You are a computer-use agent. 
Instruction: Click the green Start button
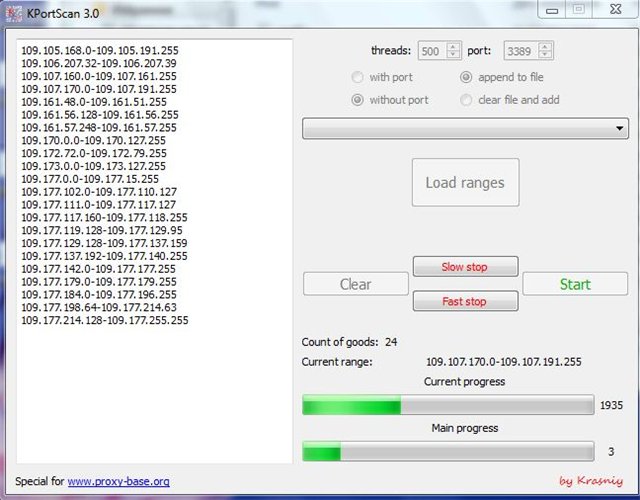coord(574,284)
